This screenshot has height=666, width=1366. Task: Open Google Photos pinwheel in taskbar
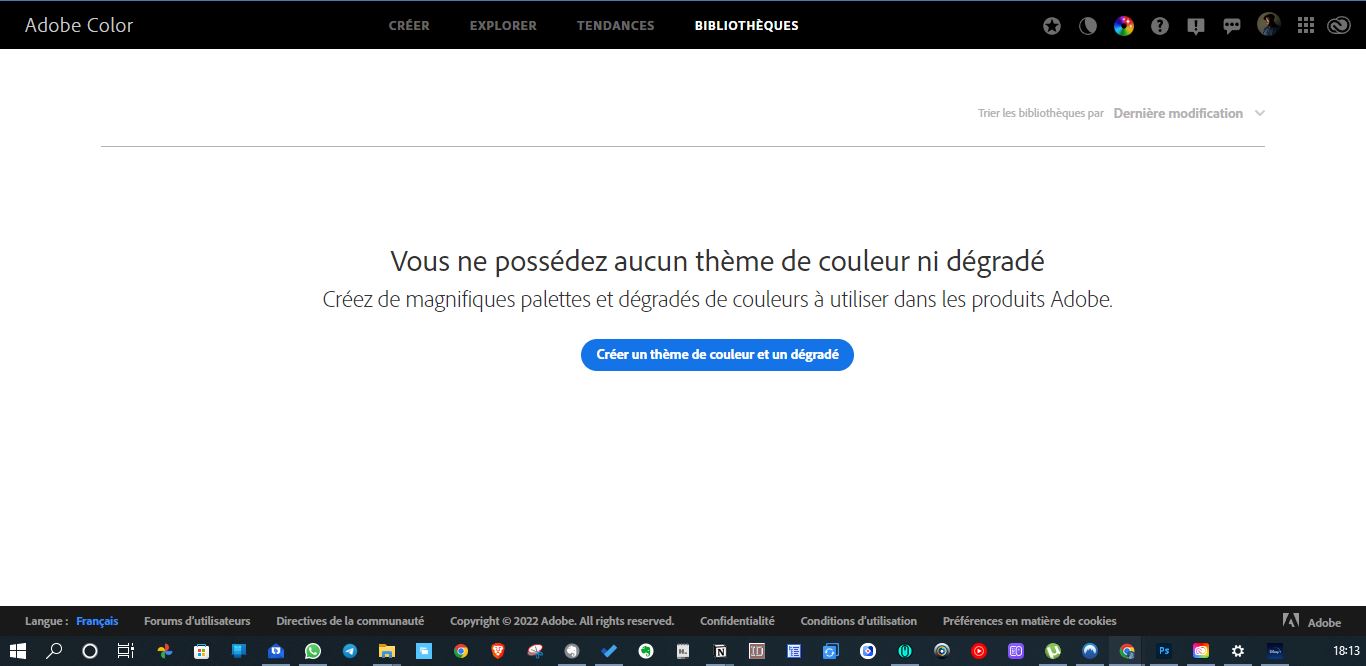(164, 650)
